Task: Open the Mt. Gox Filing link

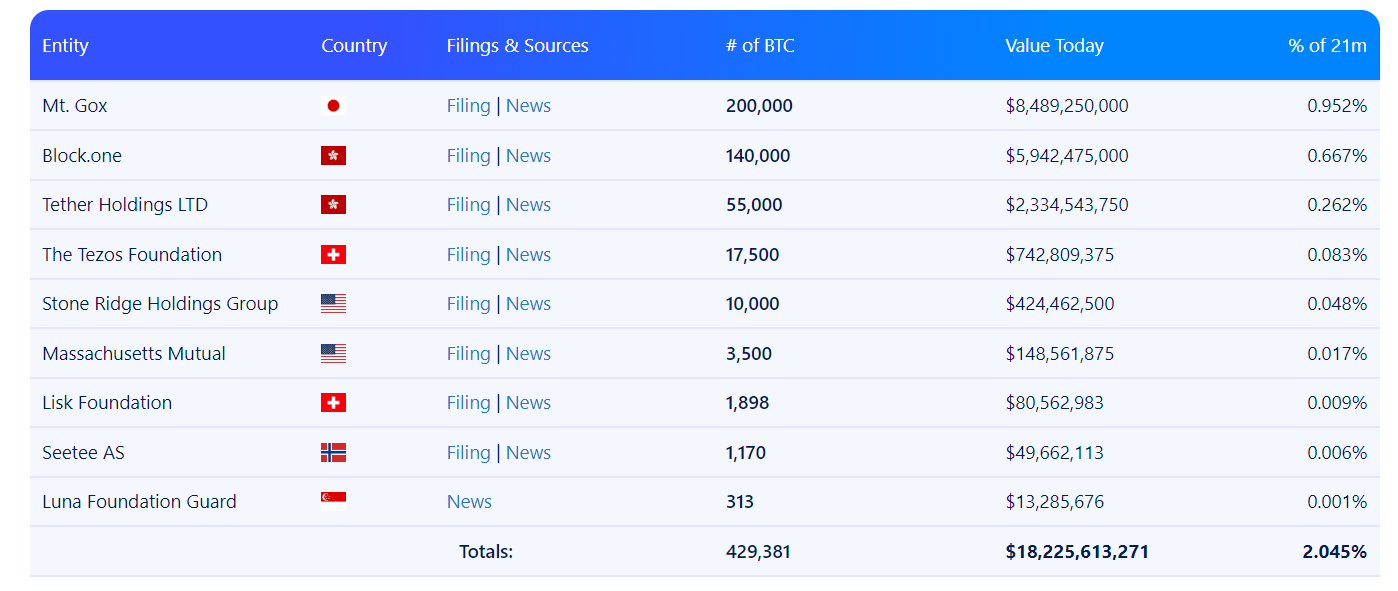Action: (x=468, y=106)
